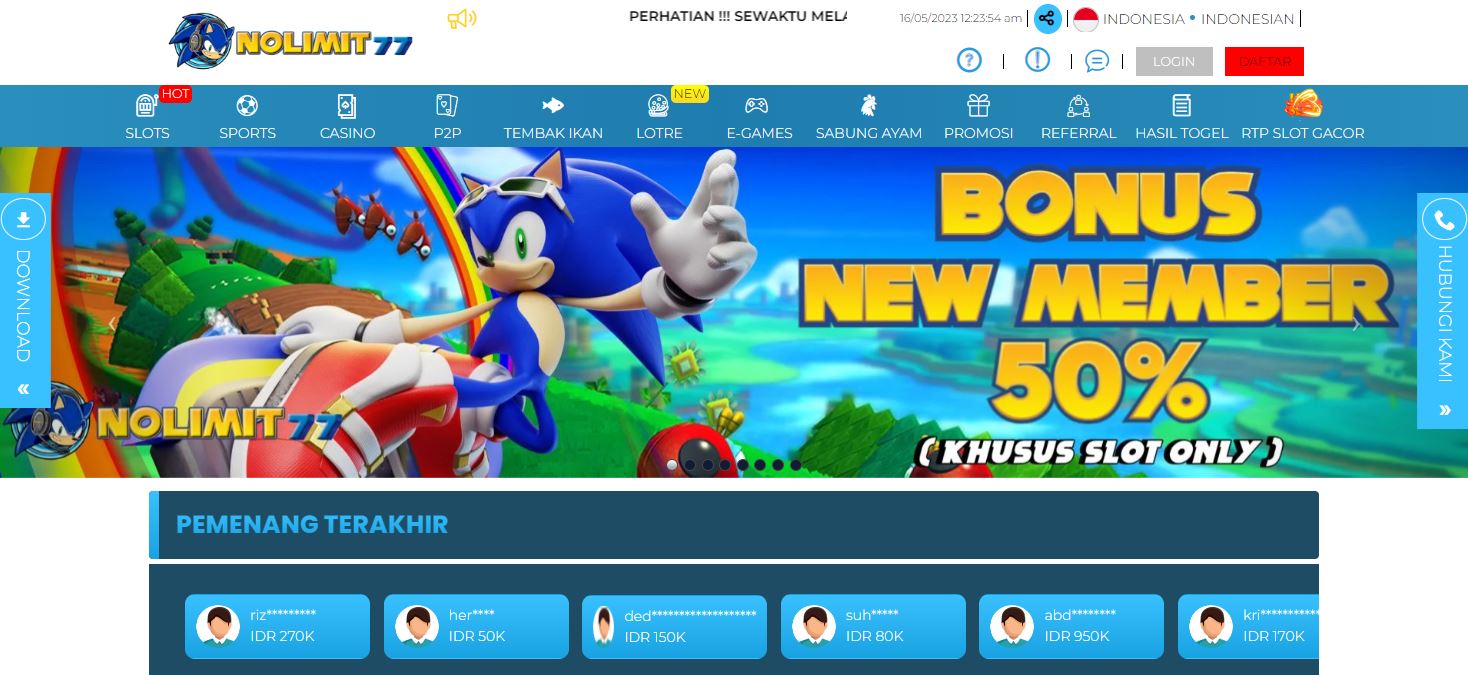This screenshot has height=675, width=1468.
Task: Select last banner carousel dot
Action: (796, 465)
